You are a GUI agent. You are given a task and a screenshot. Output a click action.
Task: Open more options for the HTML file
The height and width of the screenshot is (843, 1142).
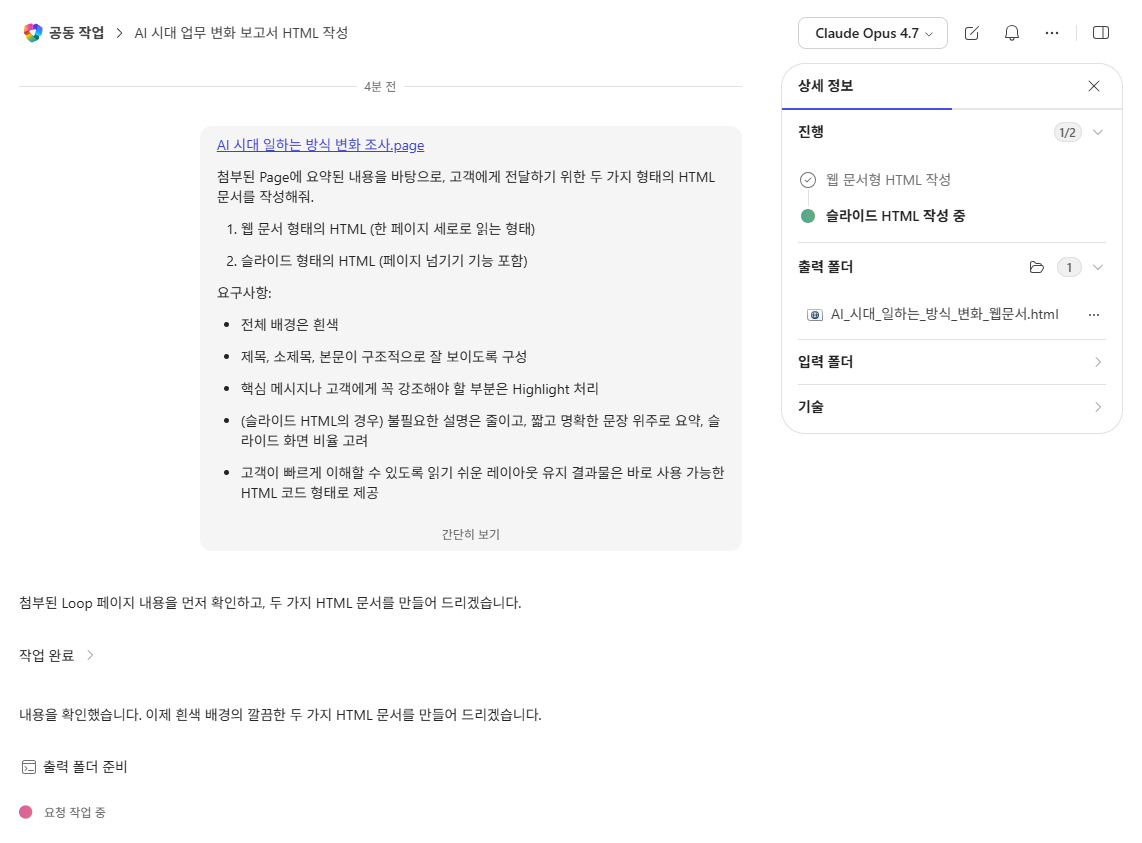pos(1094,315)
